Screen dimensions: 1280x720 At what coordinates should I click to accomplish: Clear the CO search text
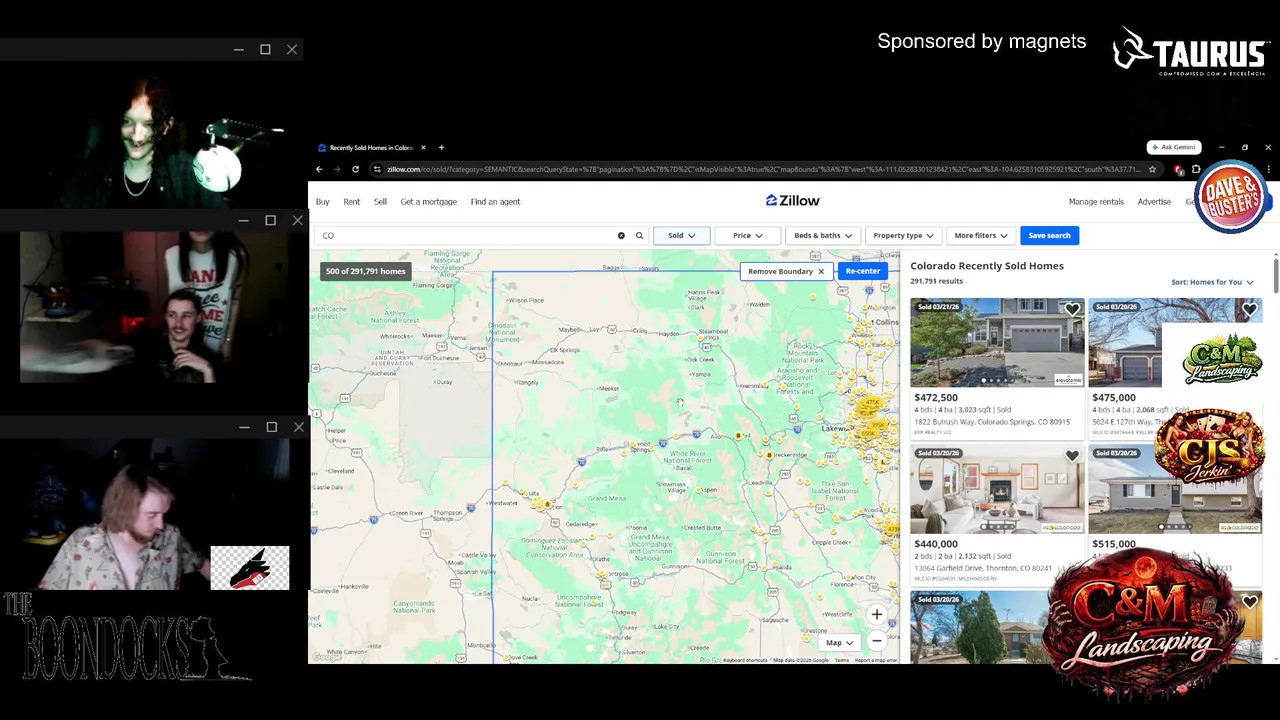click(x=621, y=235)
